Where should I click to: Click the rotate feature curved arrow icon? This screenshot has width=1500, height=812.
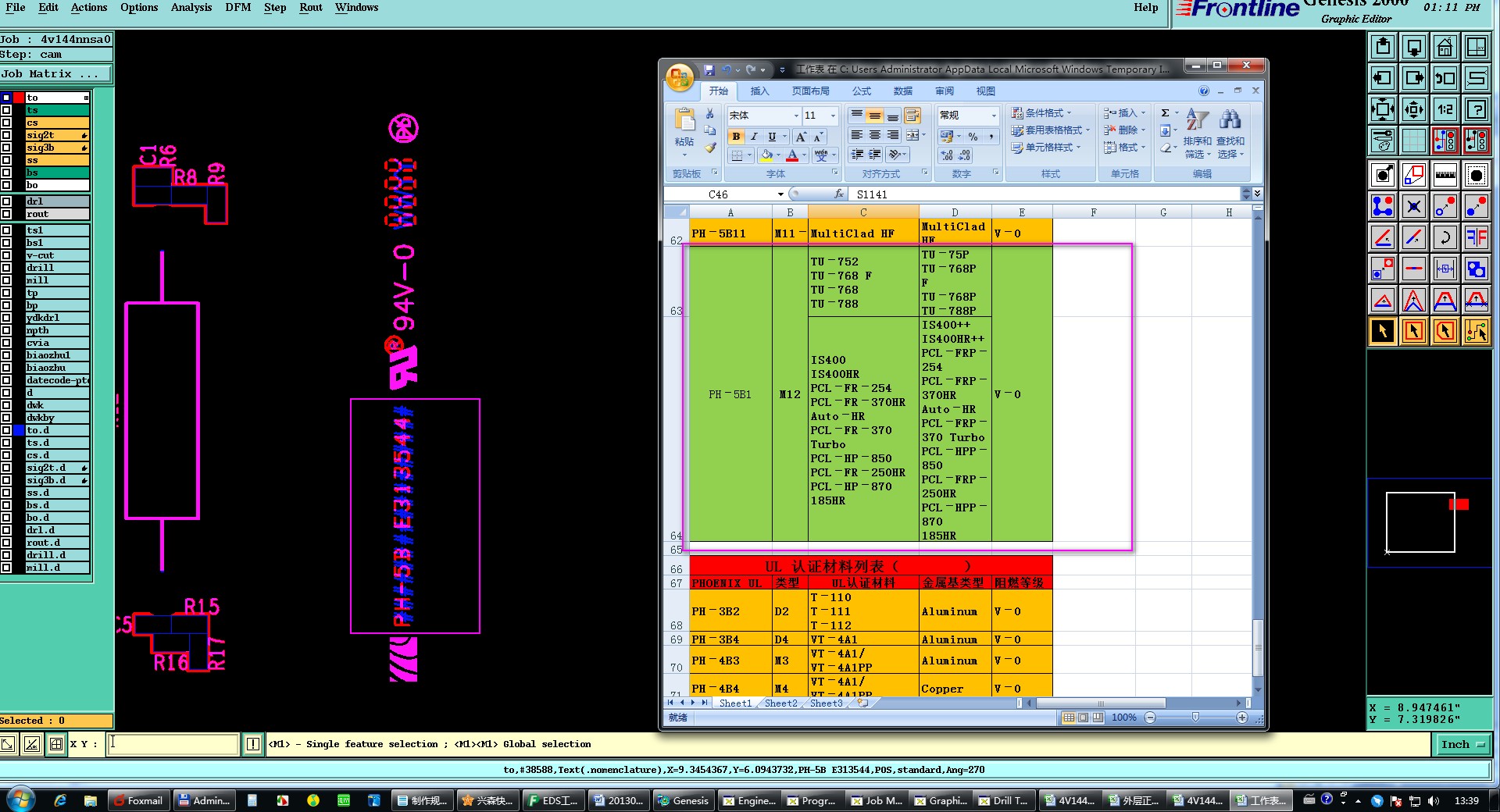pyautogui.click(x=1445, y=237)
